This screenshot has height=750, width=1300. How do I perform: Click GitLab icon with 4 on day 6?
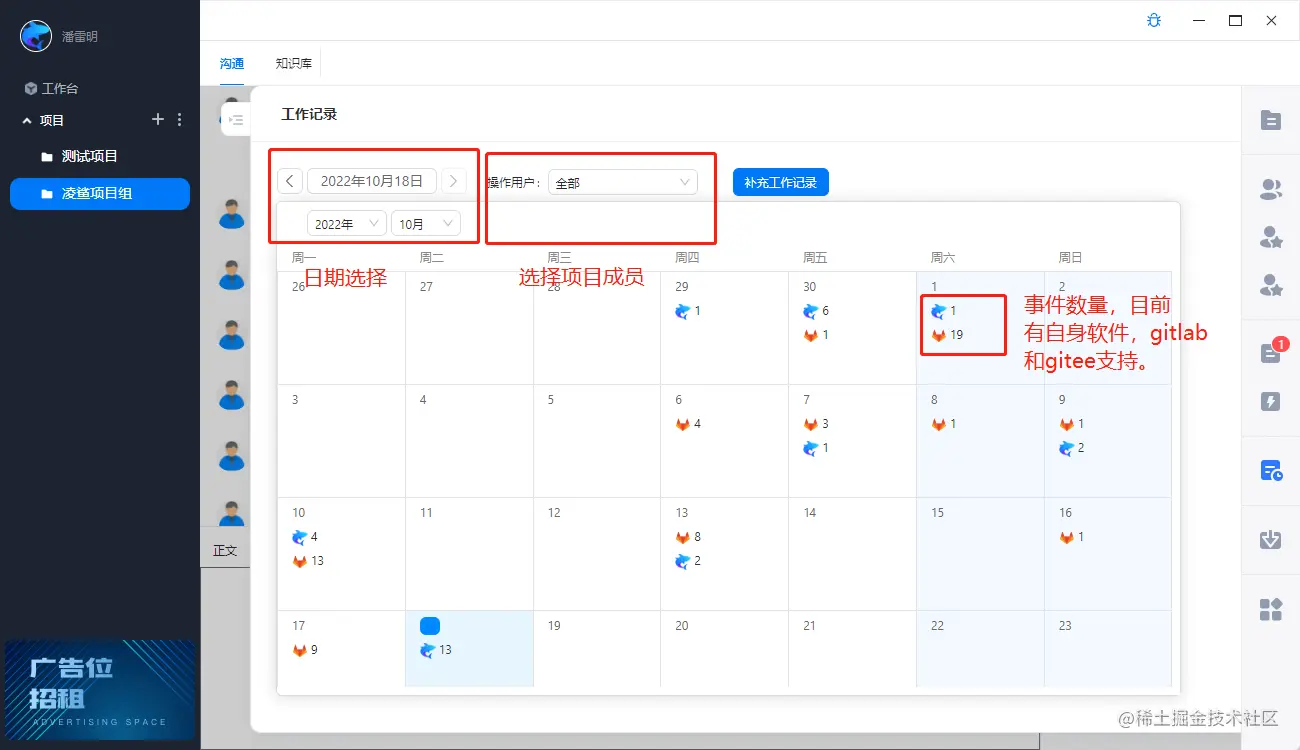(x=683, y=424)
